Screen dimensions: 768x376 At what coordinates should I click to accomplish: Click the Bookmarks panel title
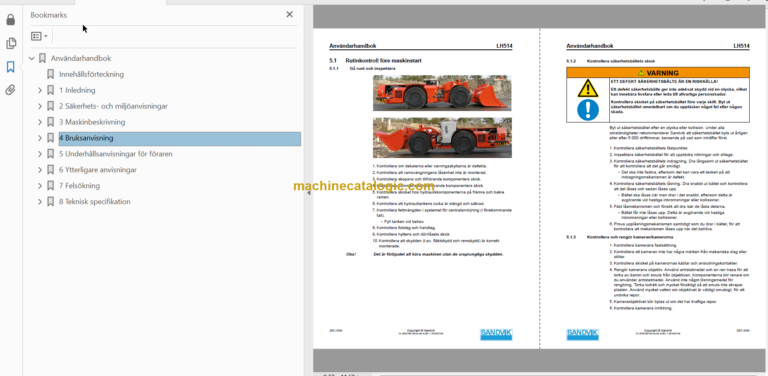48,15
